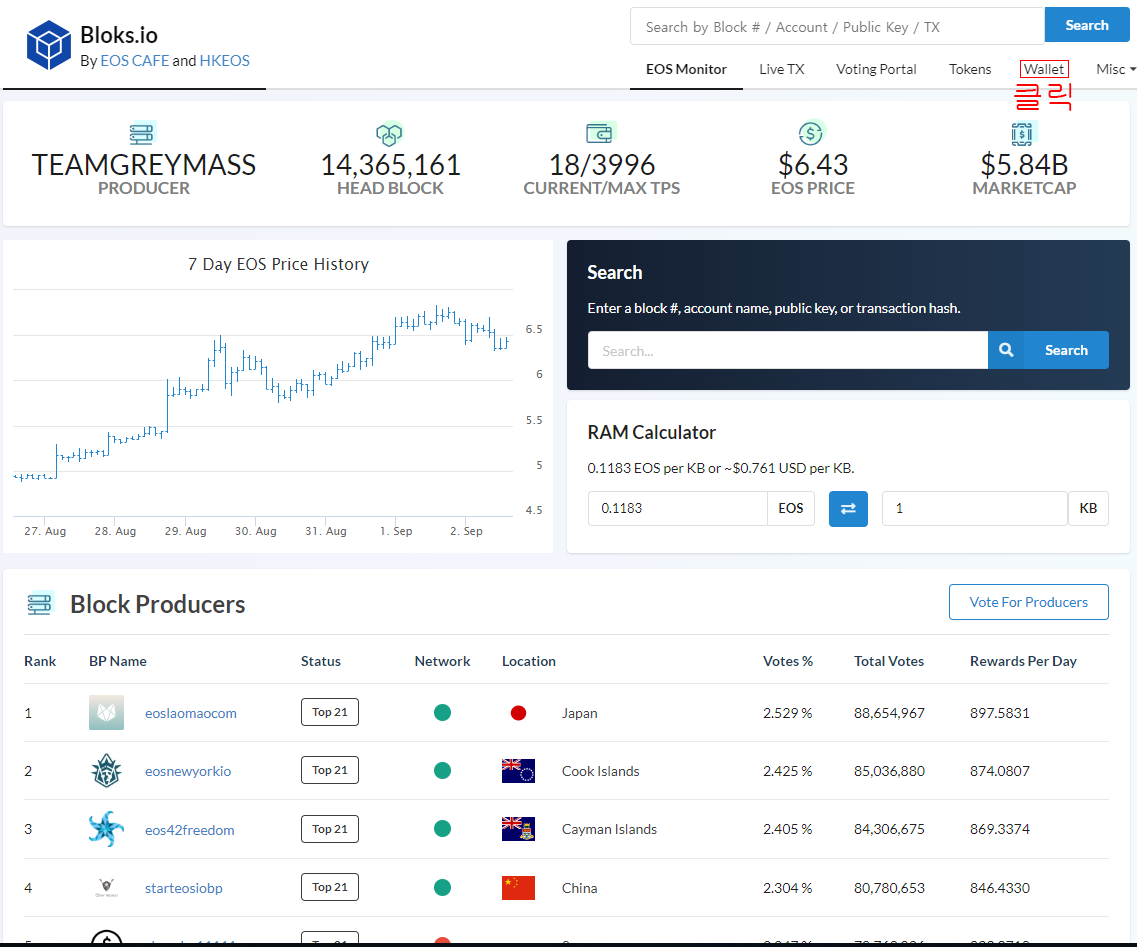Click the Top 21 badge for starteosiobp
The image size is (1137, 947).
[330, 887]
